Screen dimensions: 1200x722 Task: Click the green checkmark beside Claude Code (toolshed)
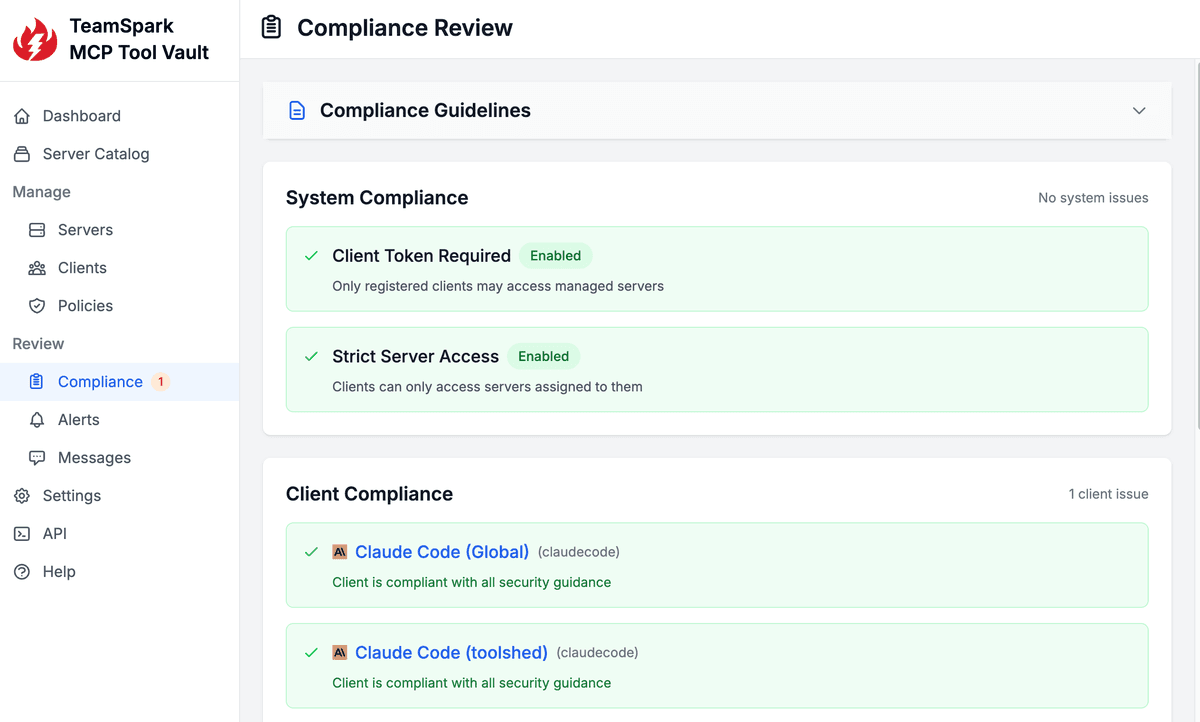click(x=311, y=652)
